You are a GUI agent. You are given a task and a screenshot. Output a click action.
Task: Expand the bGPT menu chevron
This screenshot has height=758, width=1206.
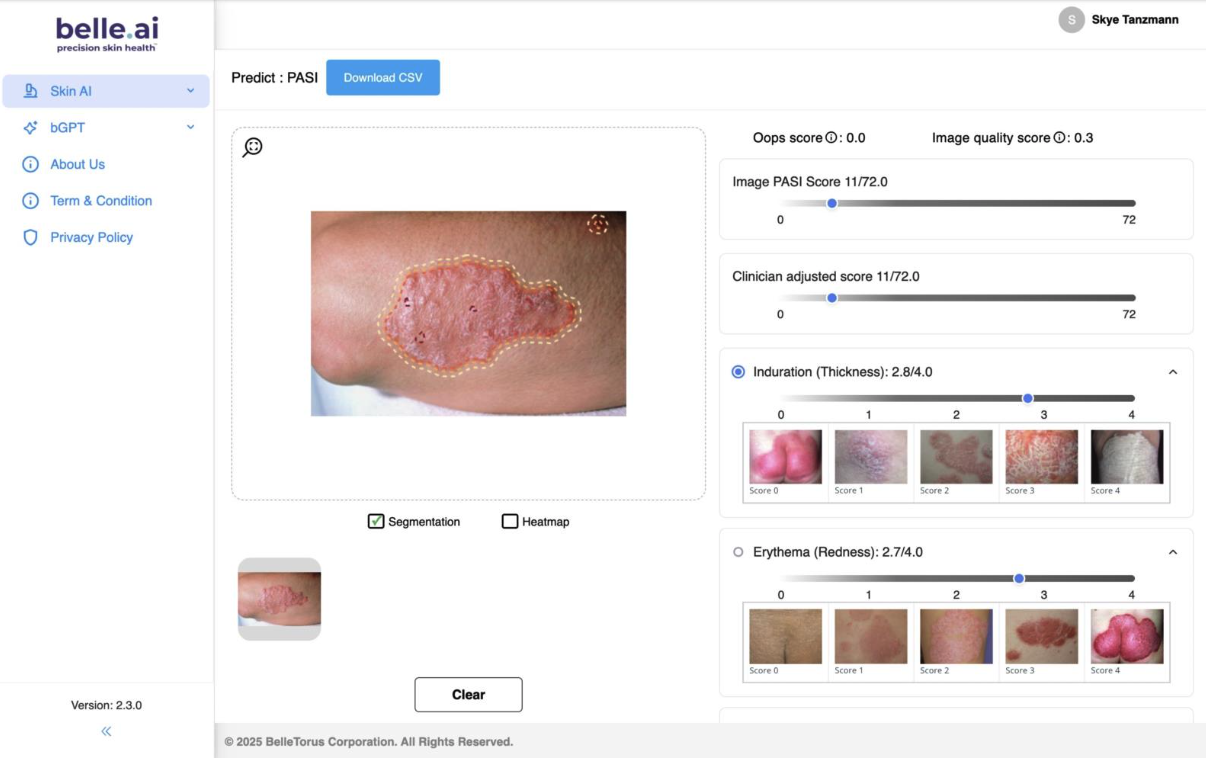(190, 128)
